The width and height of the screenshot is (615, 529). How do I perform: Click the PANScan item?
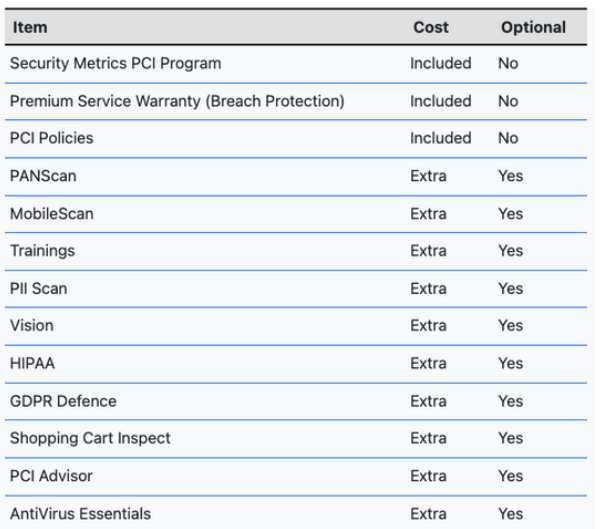[x=43, y=176]
